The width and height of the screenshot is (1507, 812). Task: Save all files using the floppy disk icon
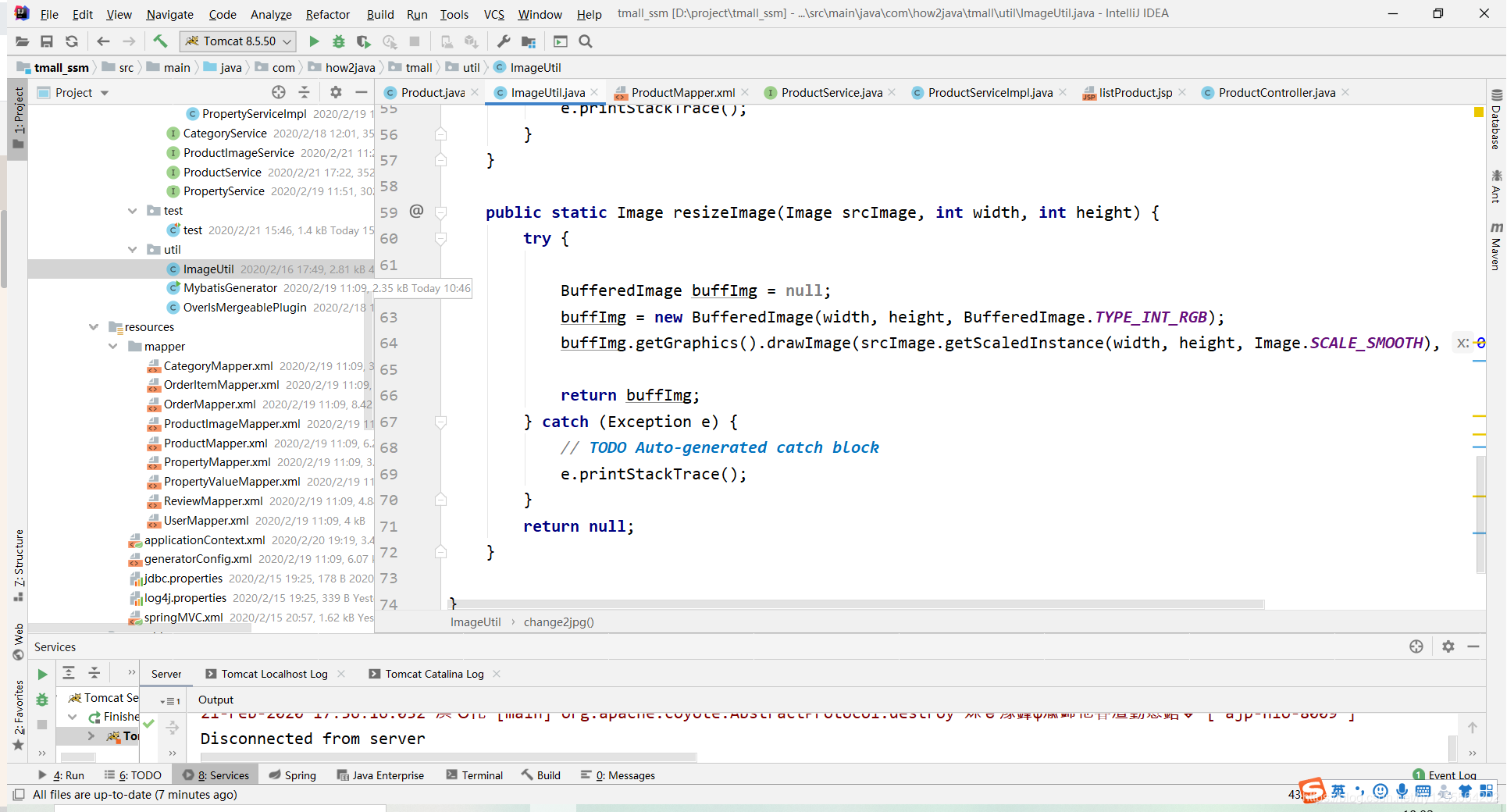47,41
